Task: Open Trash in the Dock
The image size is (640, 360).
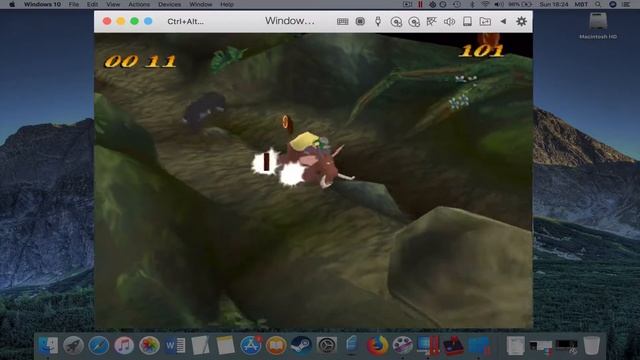Action: click(591, 346)
